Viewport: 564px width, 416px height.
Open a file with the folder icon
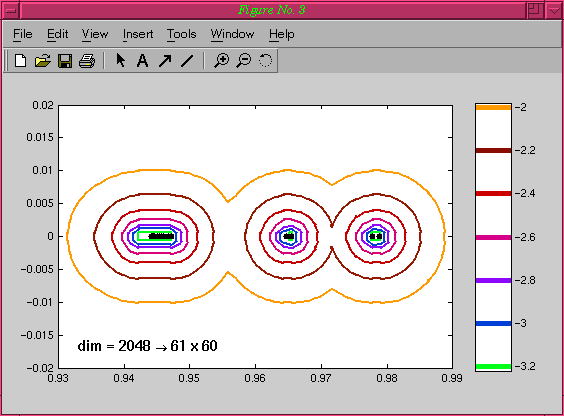(42, 60)
